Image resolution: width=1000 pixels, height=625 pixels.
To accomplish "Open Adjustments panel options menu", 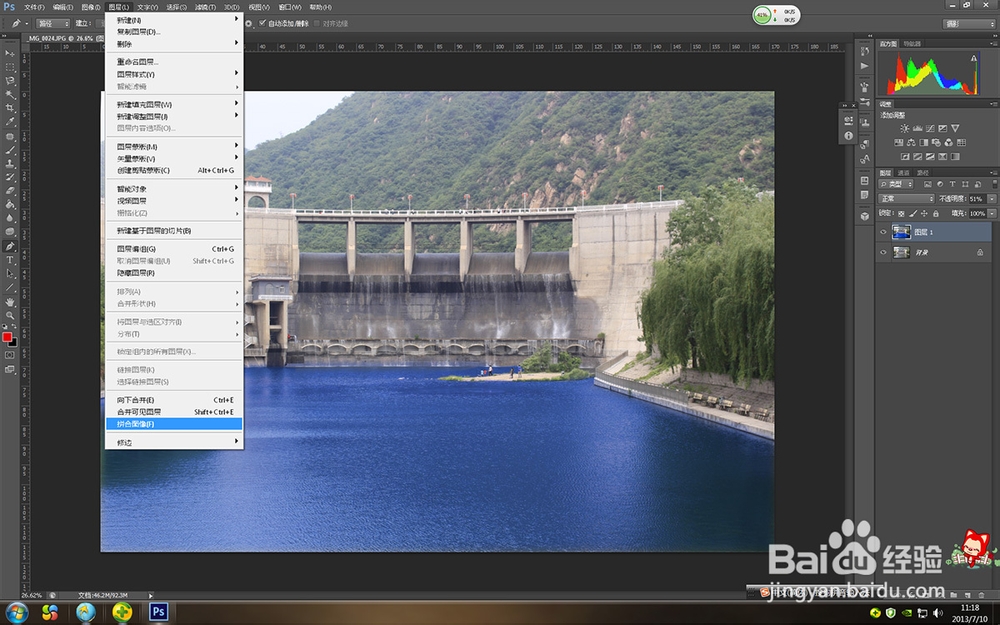I will (994, 104).
